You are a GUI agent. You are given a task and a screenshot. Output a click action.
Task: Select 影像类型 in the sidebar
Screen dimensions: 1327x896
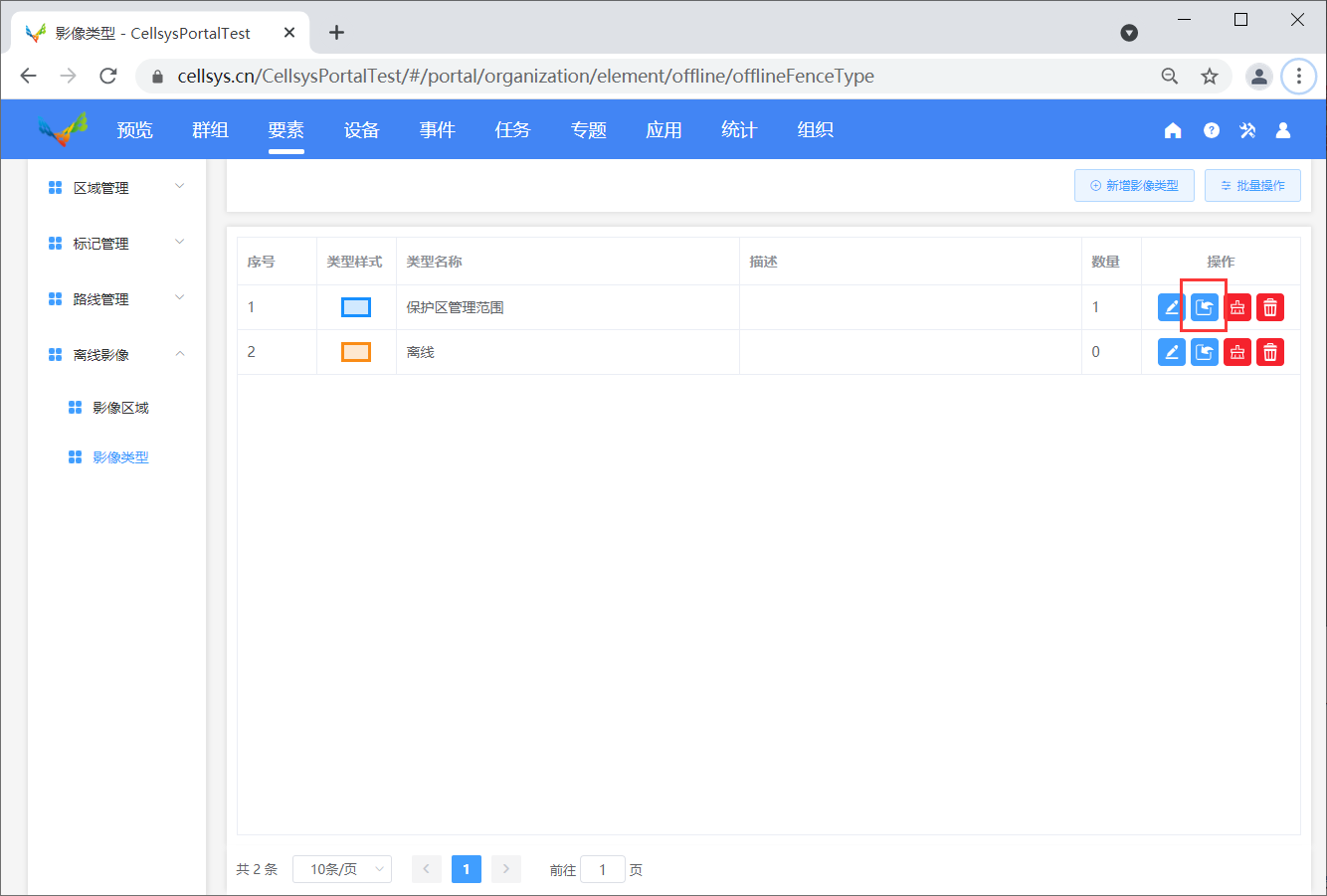(x=120, y=457)
